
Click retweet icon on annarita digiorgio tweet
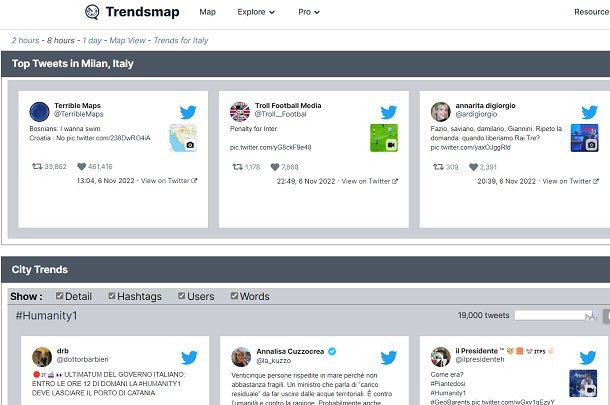[438, 167]
